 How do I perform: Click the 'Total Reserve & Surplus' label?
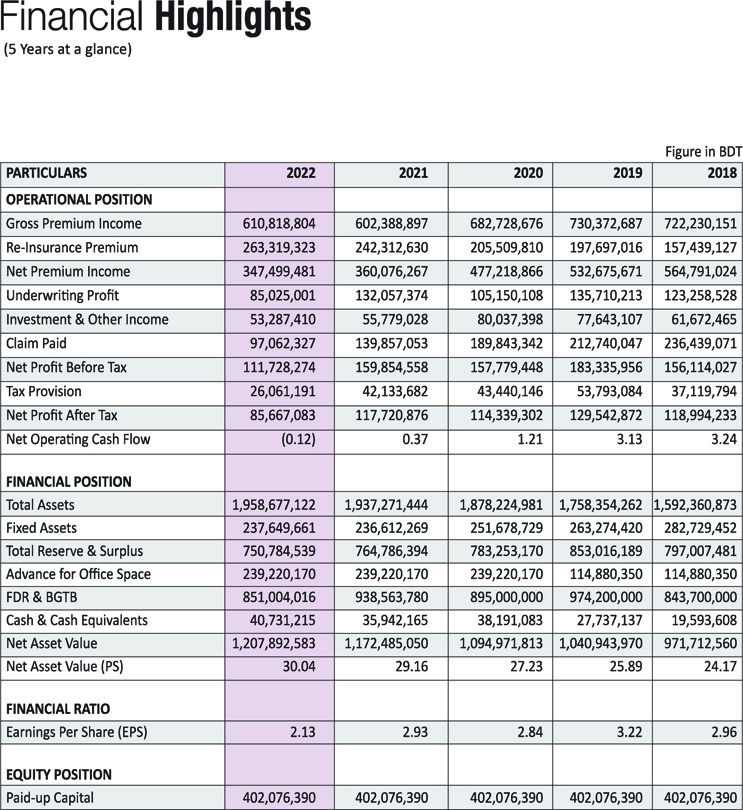(74, 551)
